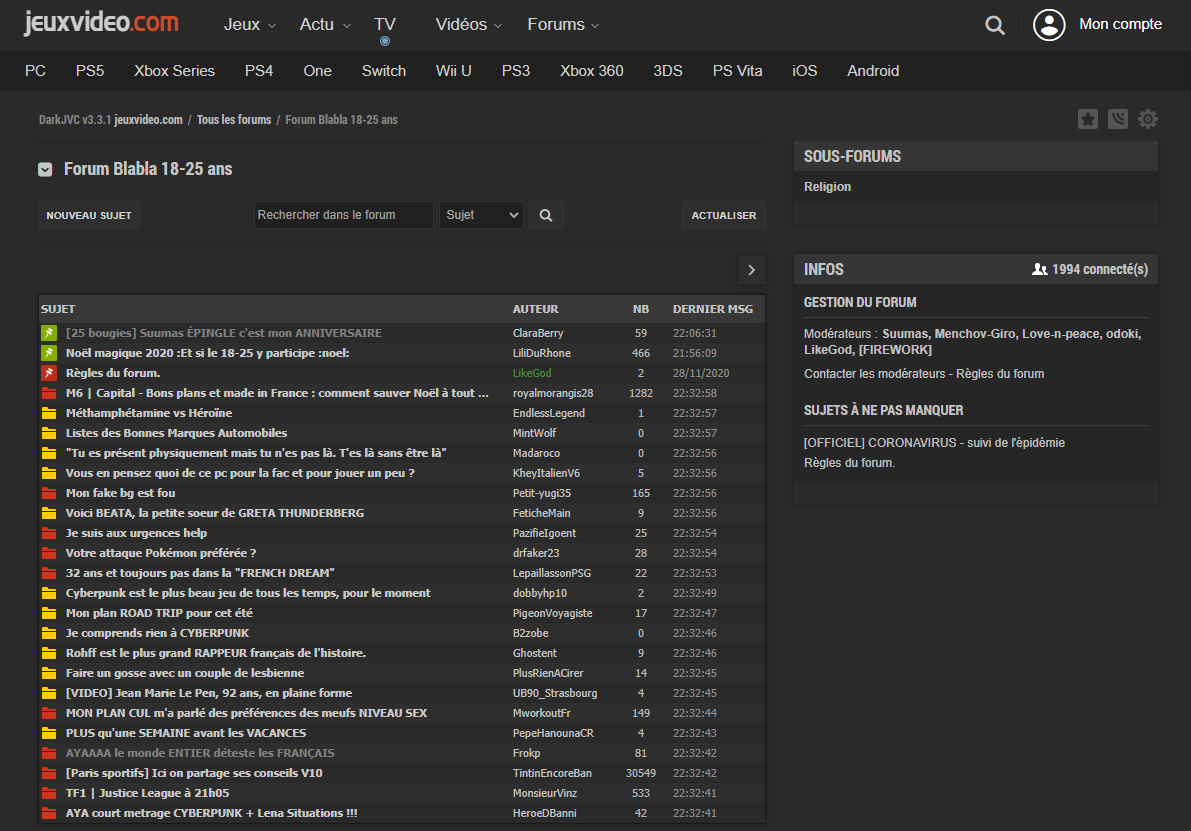
Task: Open forum settings gear icon
Action: pyautogui.click(x=1148, y=120)
